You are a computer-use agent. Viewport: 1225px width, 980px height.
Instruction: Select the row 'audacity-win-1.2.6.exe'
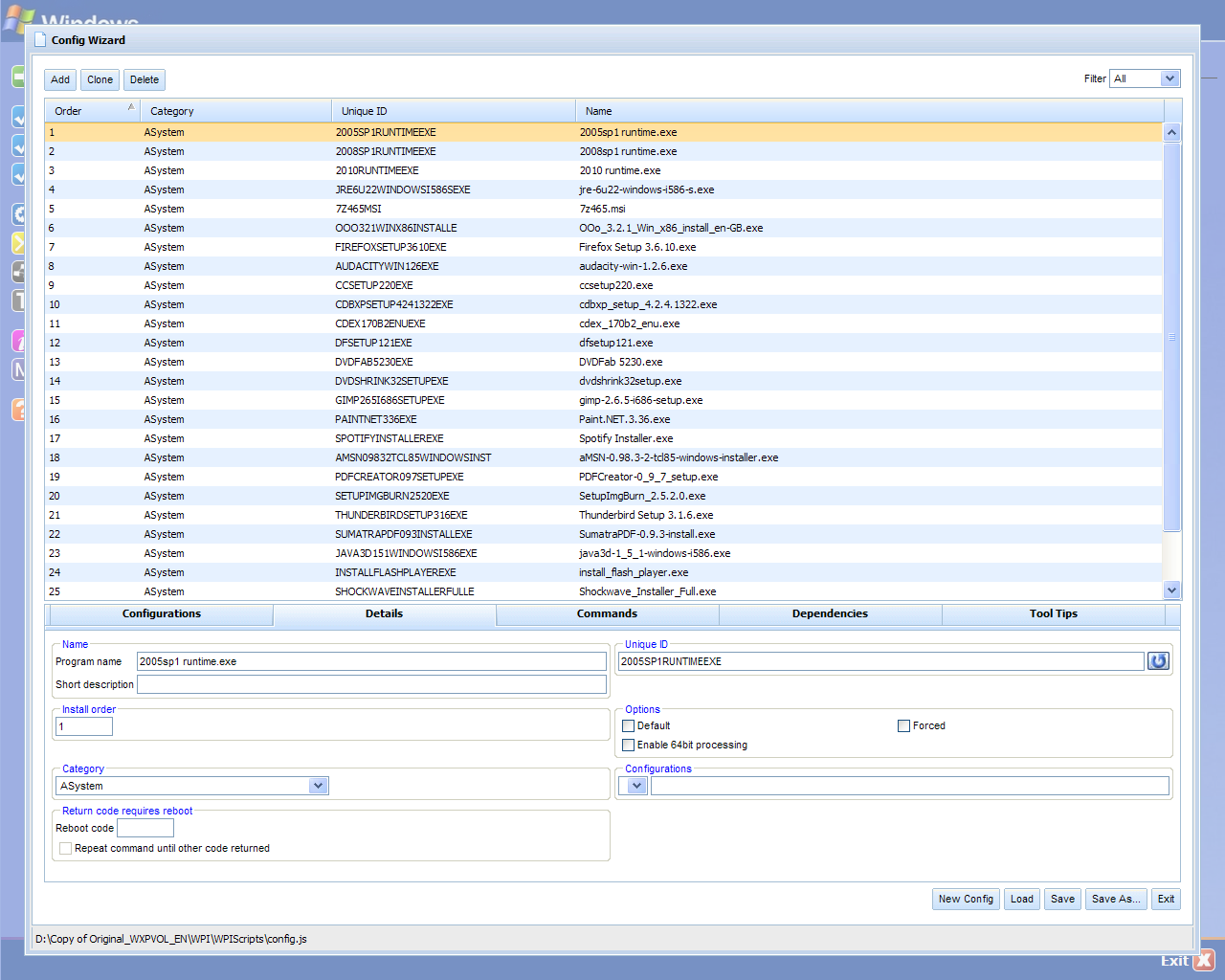(x=604, y=266)
